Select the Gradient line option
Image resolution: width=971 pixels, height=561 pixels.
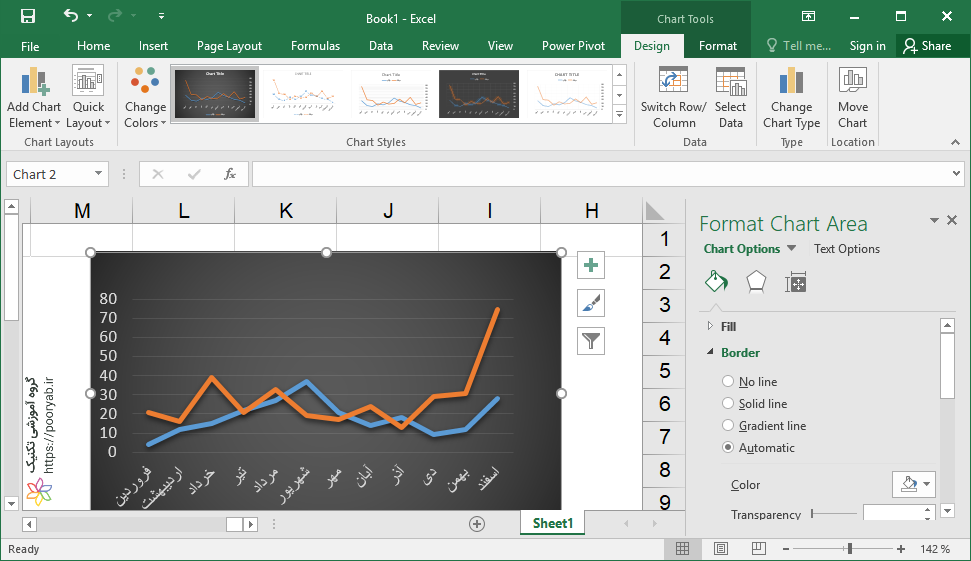click(728, 425)
